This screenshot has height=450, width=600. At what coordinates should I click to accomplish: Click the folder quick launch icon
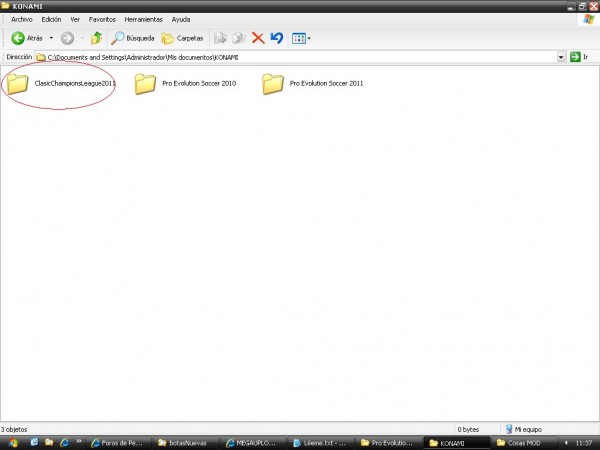click(49, 442)
